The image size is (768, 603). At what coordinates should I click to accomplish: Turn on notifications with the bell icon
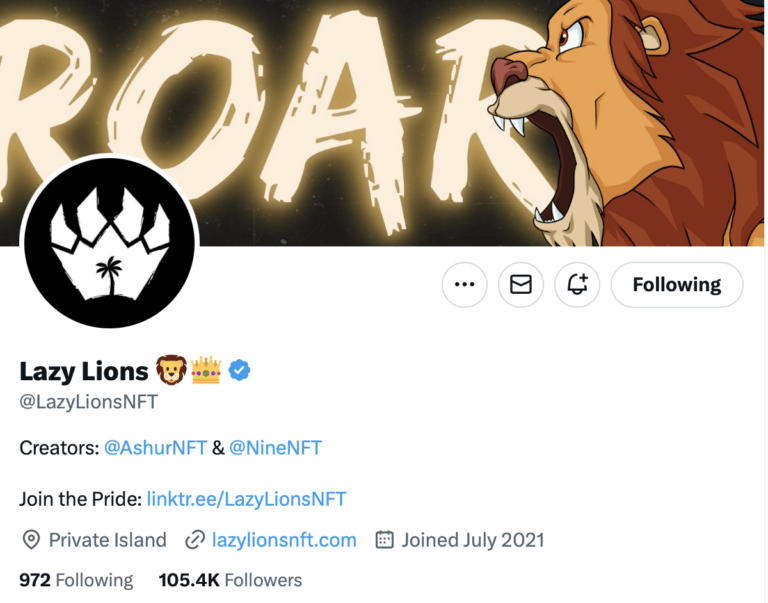tap(577, 285)
